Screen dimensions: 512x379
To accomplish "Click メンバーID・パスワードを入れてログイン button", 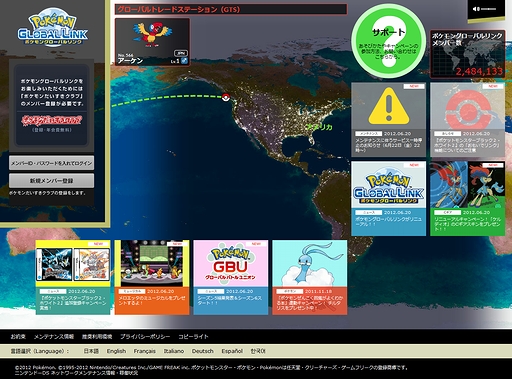I will click(51, 163).
